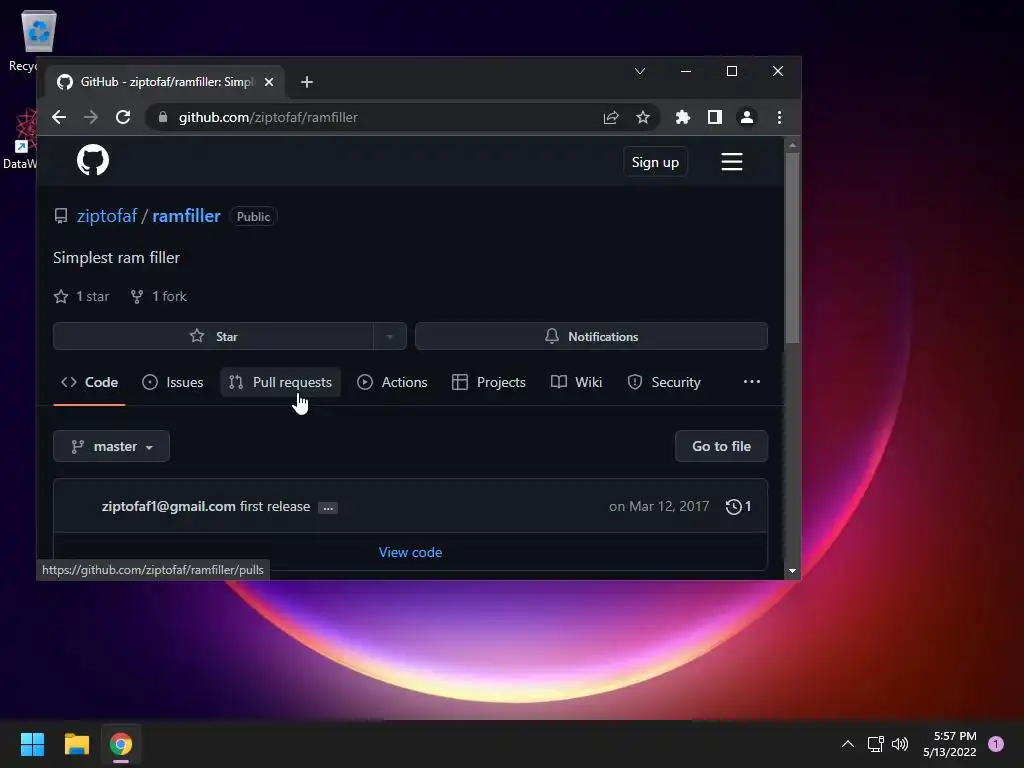Go back to the previous page
Screen dimensions: 1024x768
tap(59, 118)
